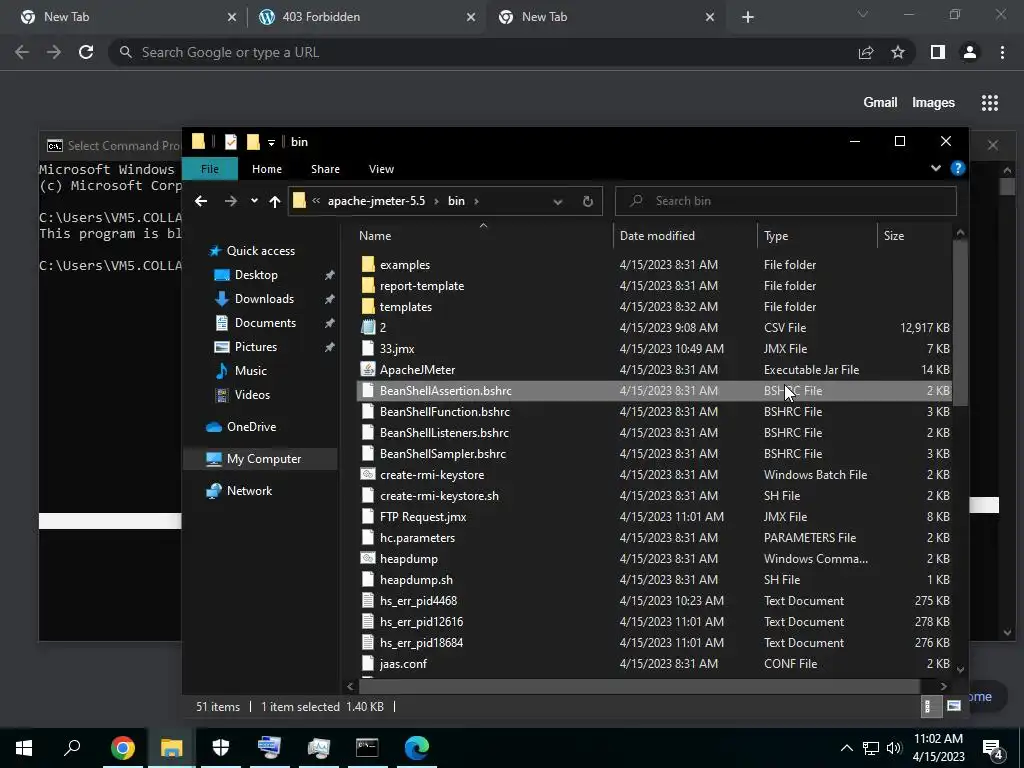Switch to large icons view layout
Screen dimensions: 1024x768
pyautogui.click(x=953, y=706)
